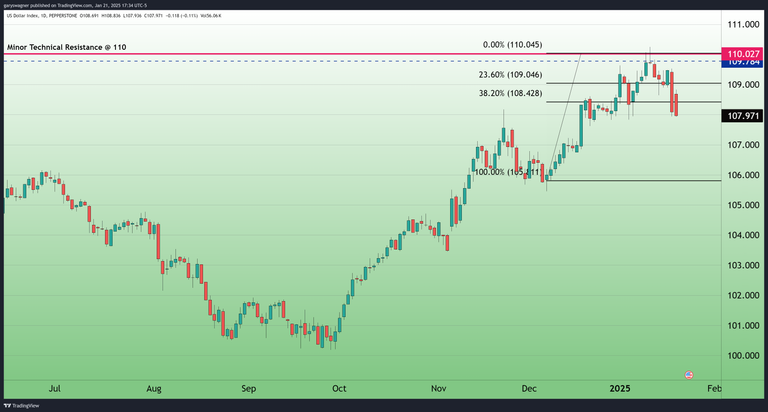
Task: Click the US flag economic event icon
Action: point(688,374)
